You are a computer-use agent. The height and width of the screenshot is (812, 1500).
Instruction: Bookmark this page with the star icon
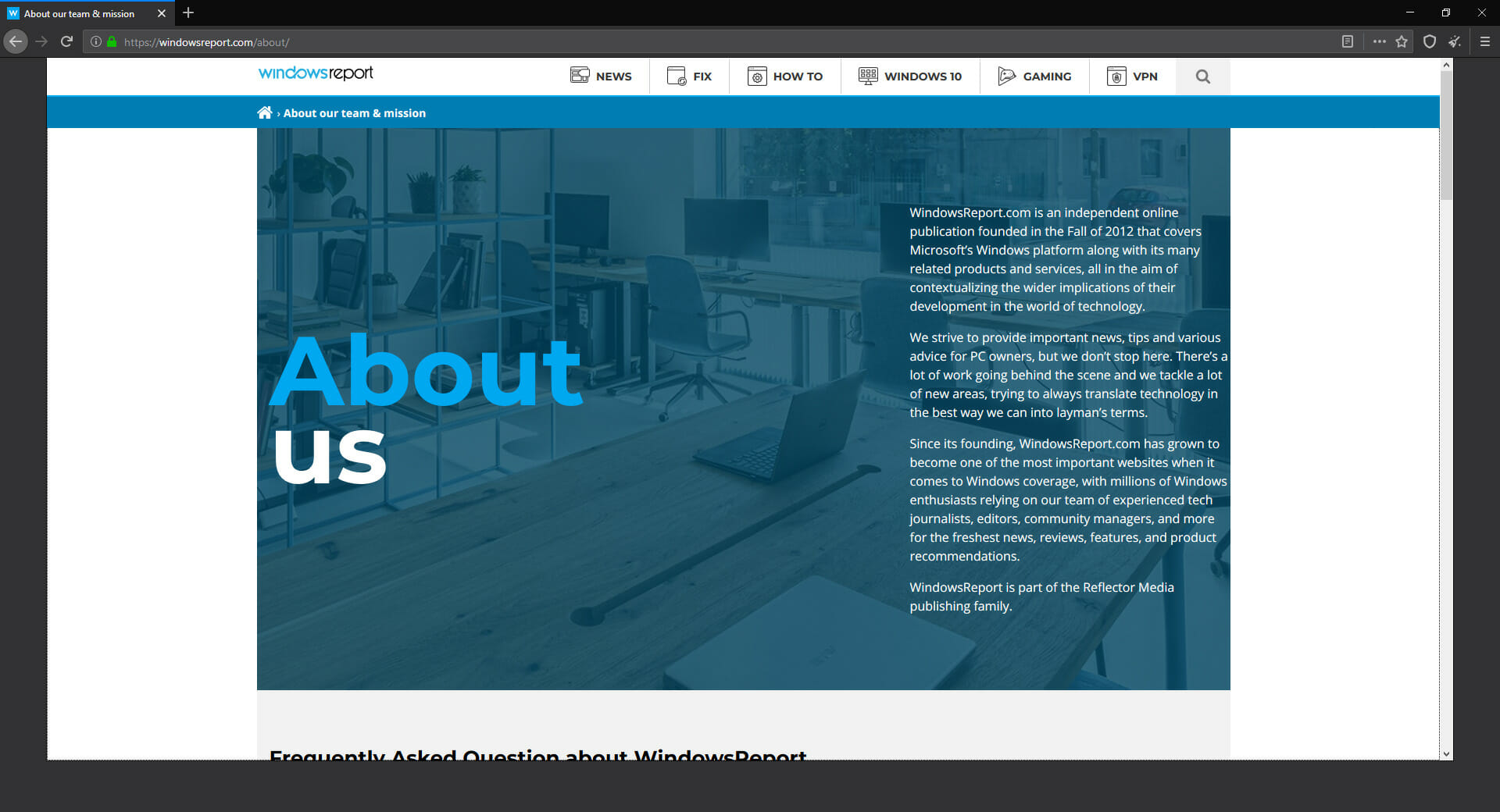(x=1402, y=41)
